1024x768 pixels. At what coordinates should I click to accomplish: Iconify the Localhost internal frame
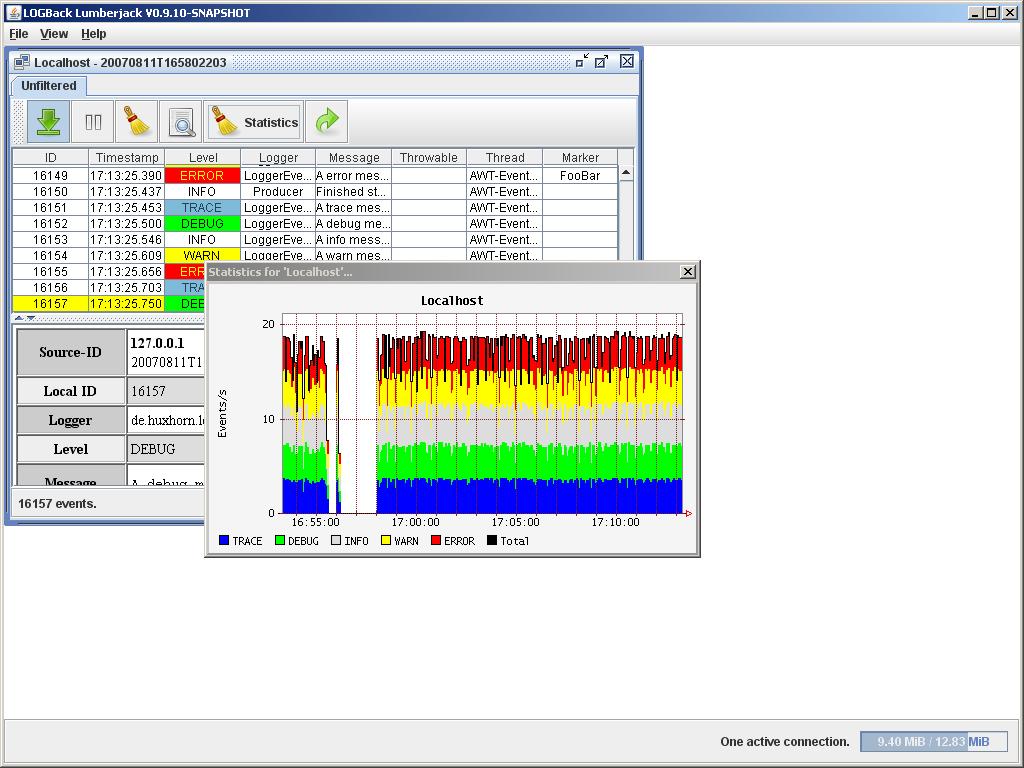581,62
